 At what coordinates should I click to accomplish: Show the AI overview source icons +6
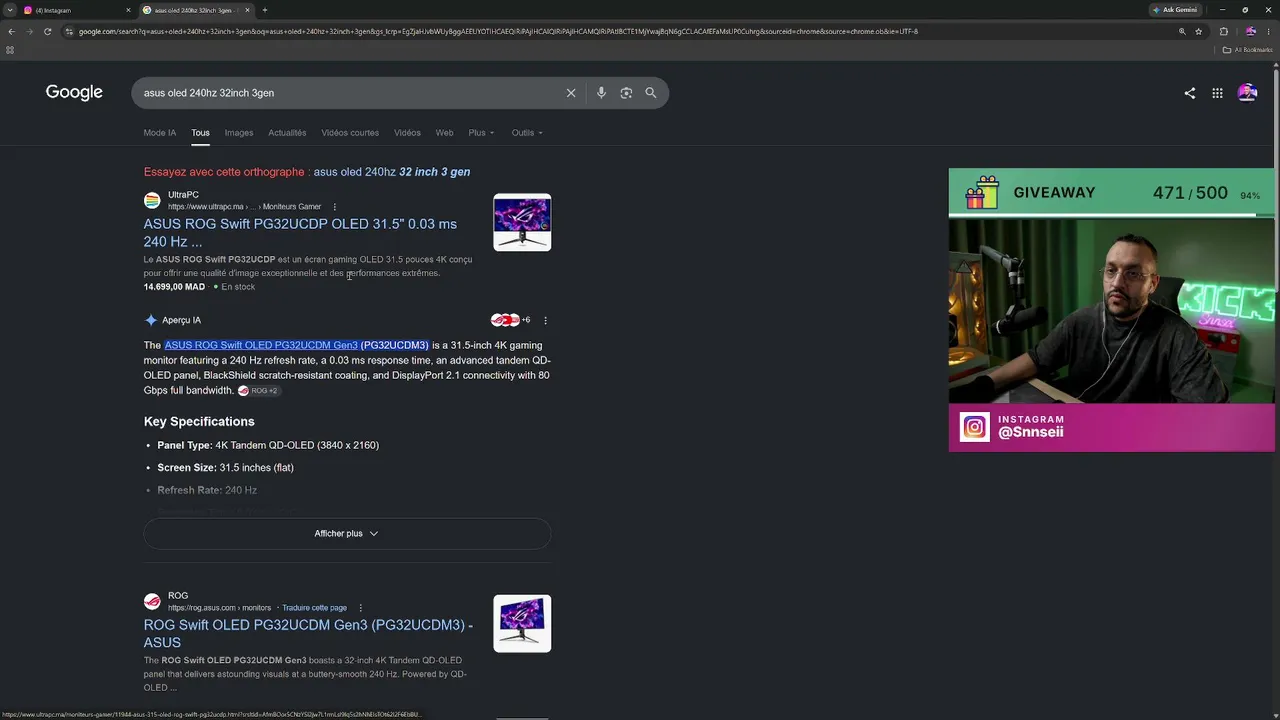(510, 320)
